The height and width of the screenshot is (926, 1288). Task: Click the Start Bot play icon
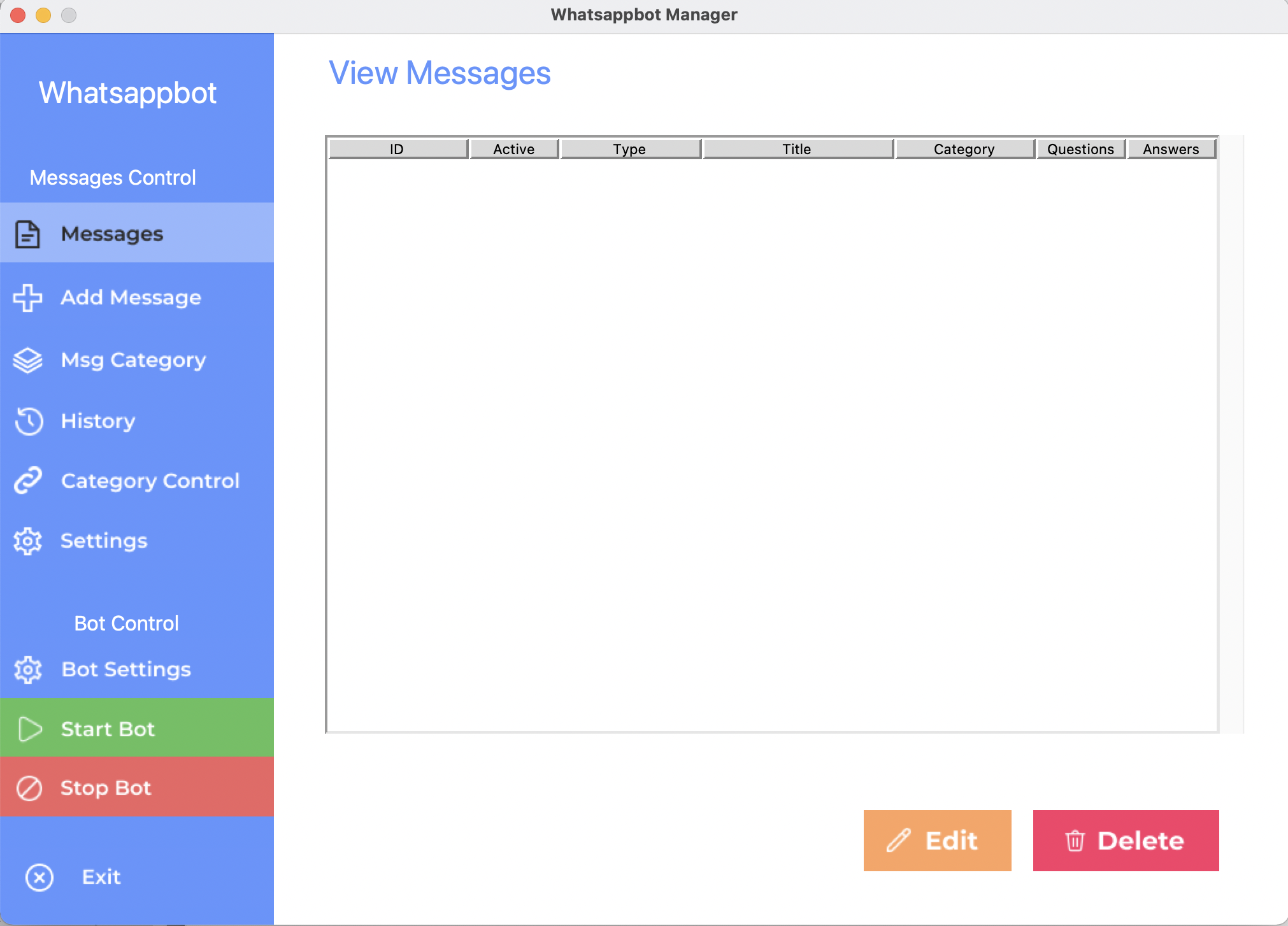tap(30, 729)
